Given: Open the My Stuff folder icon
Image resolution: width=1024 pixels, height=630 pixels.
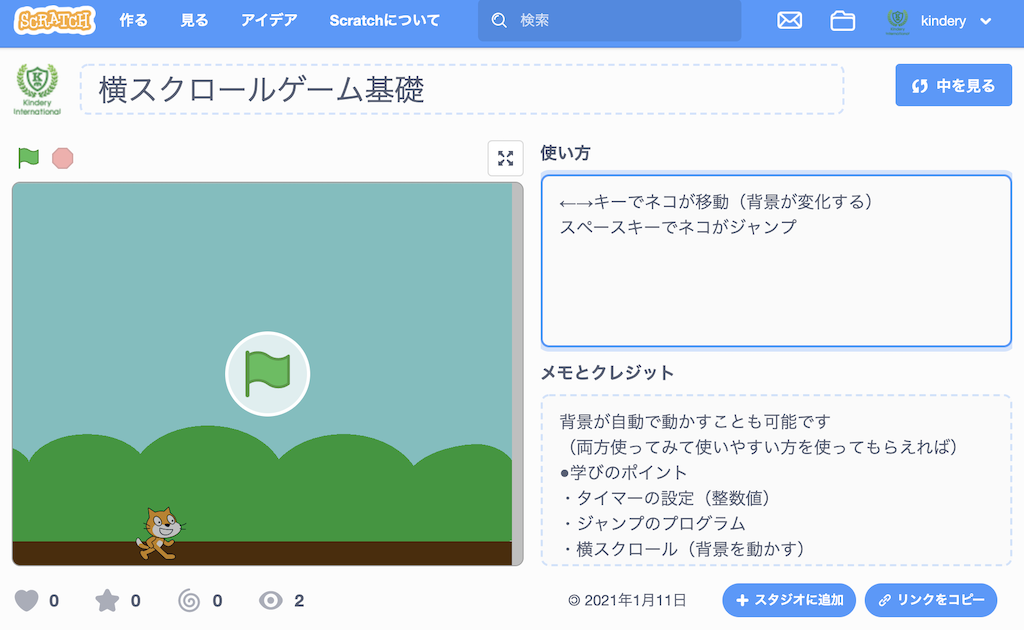Looking at the screenshot, I should (842, 21).
